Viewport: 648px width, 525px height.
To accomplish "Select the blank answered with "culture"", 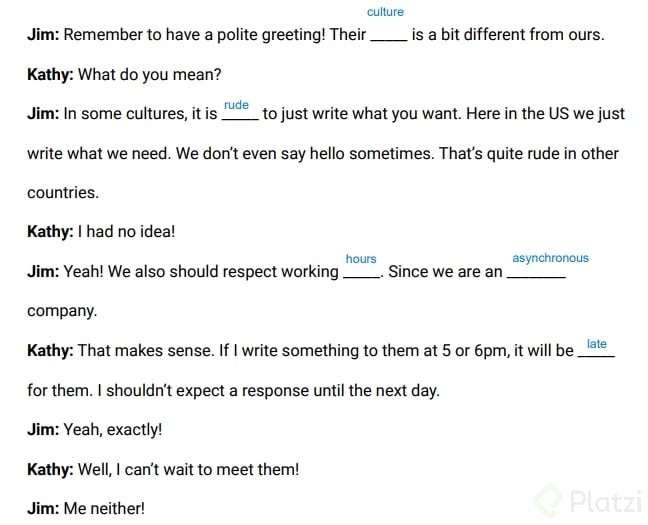I will pos(388,36).
